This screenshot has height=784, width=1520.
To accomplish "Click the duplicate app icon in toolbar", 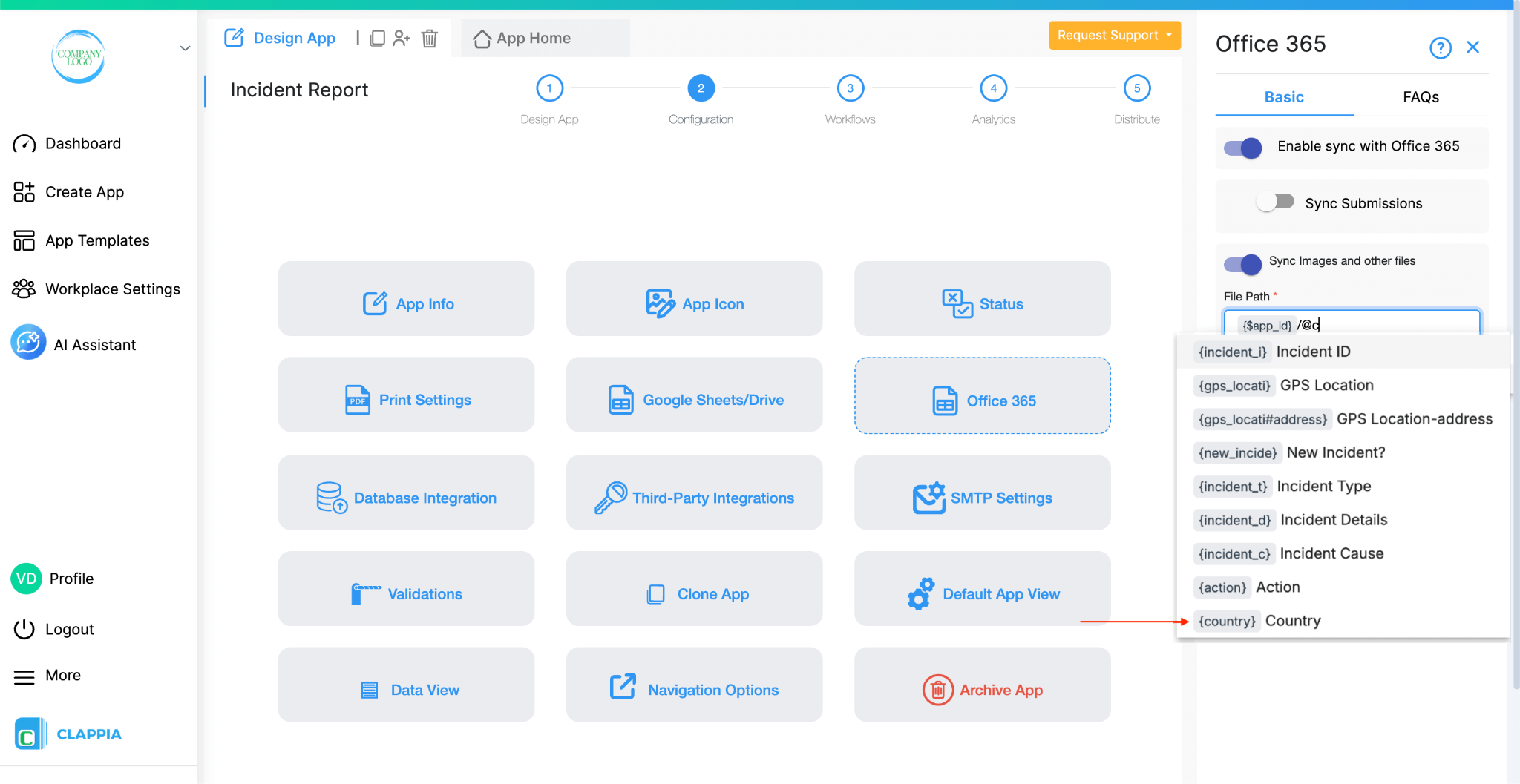I will pos(379,38).
